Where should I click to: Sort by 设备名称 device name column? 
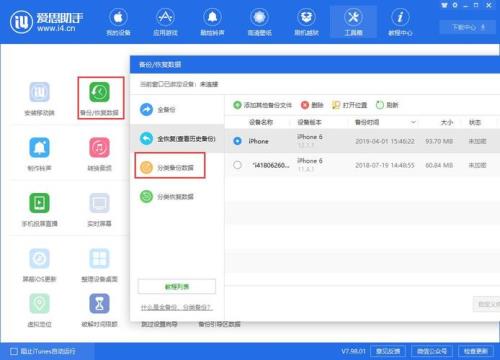261,122
